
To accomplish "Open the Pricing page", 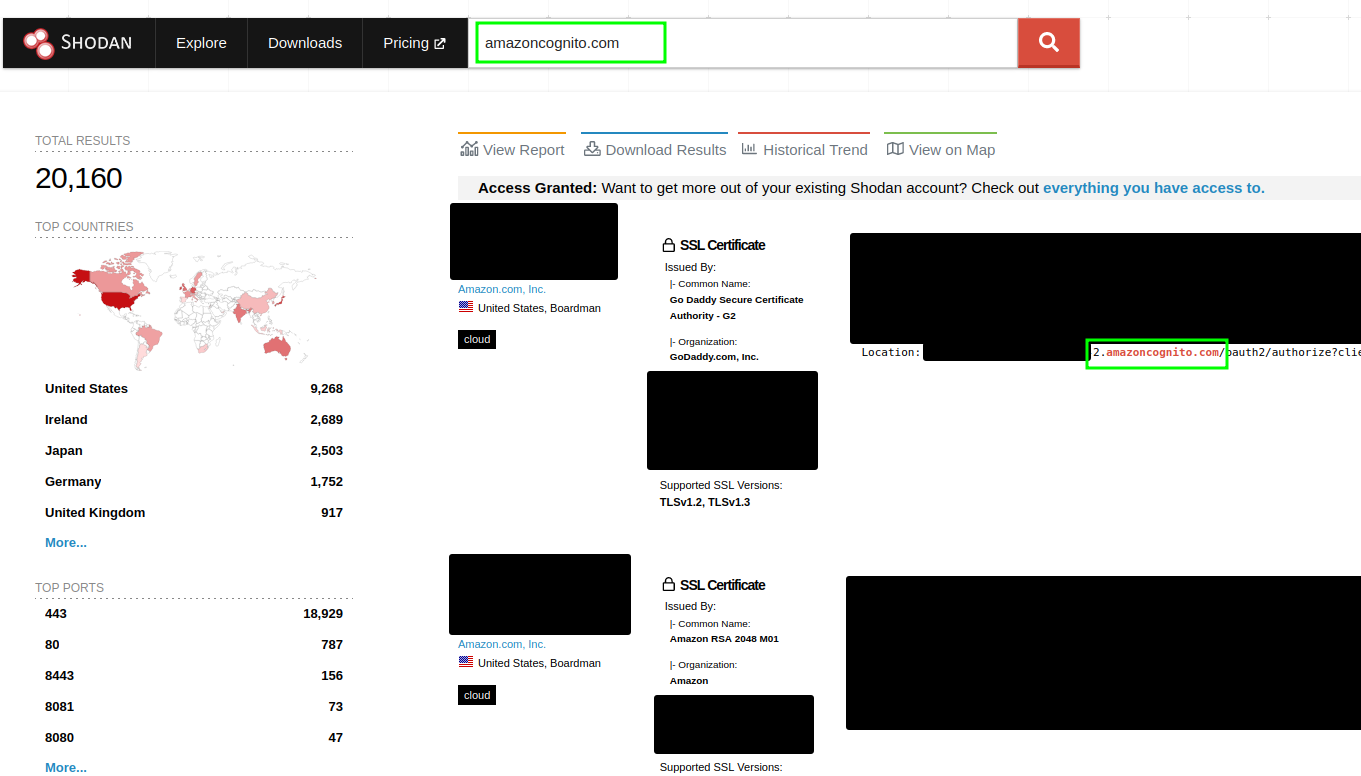I will 407,42.
